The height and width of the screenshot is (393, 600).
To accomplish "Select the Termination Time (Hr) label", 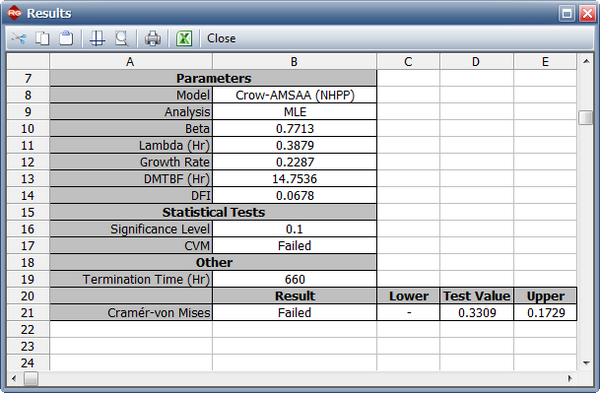I will point(131,279).
